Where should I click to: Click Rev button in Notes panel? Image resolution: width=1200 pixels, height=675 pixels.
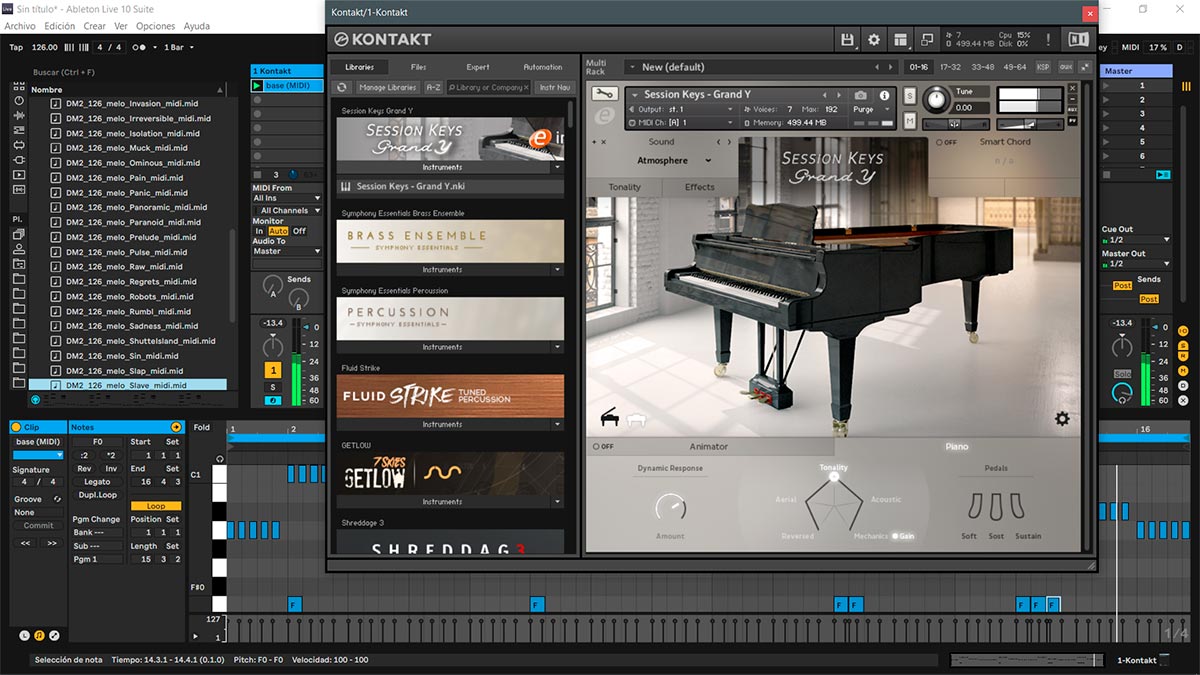[x=84, y=468]
